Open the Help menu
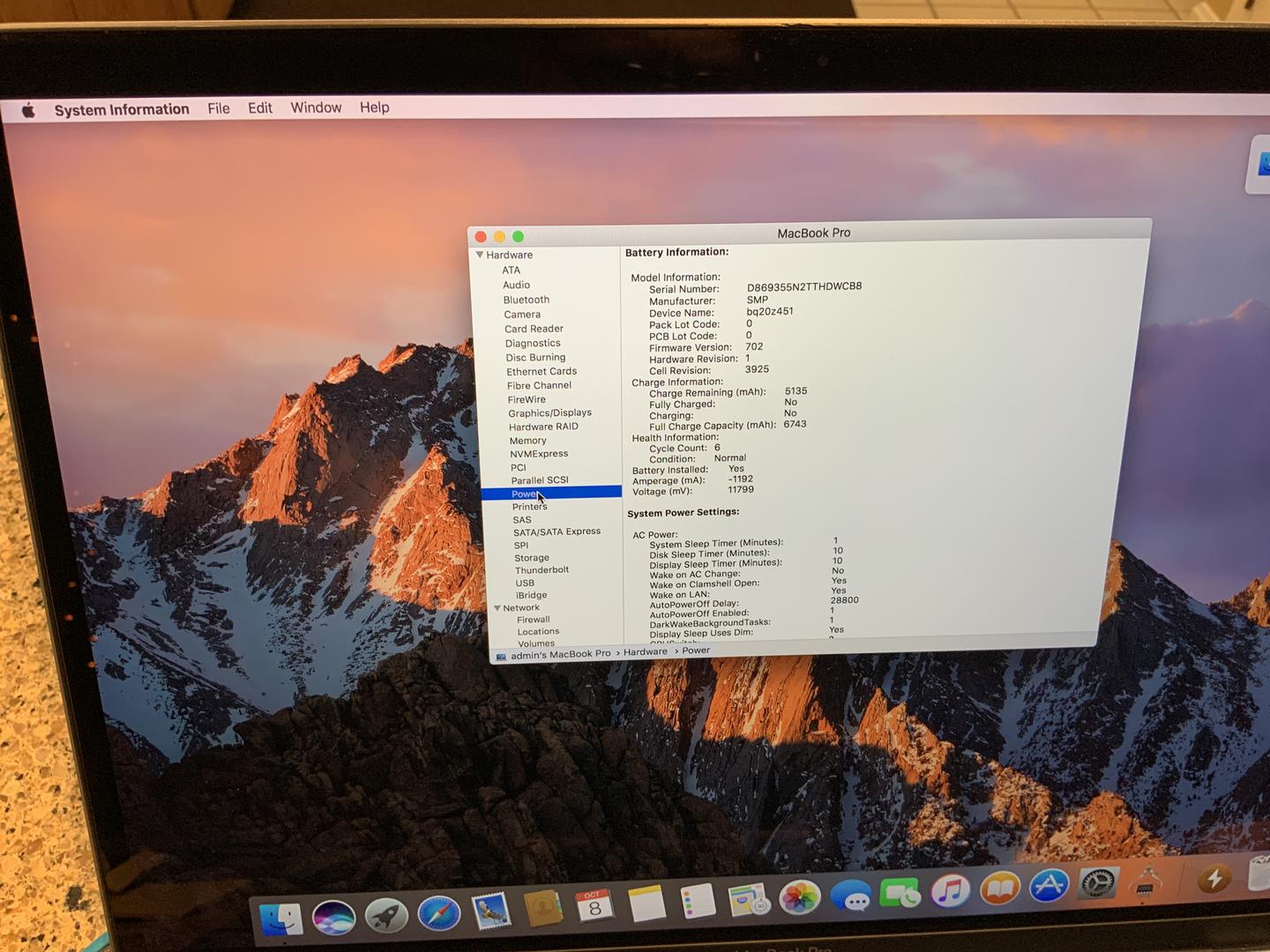 (374, 108)
